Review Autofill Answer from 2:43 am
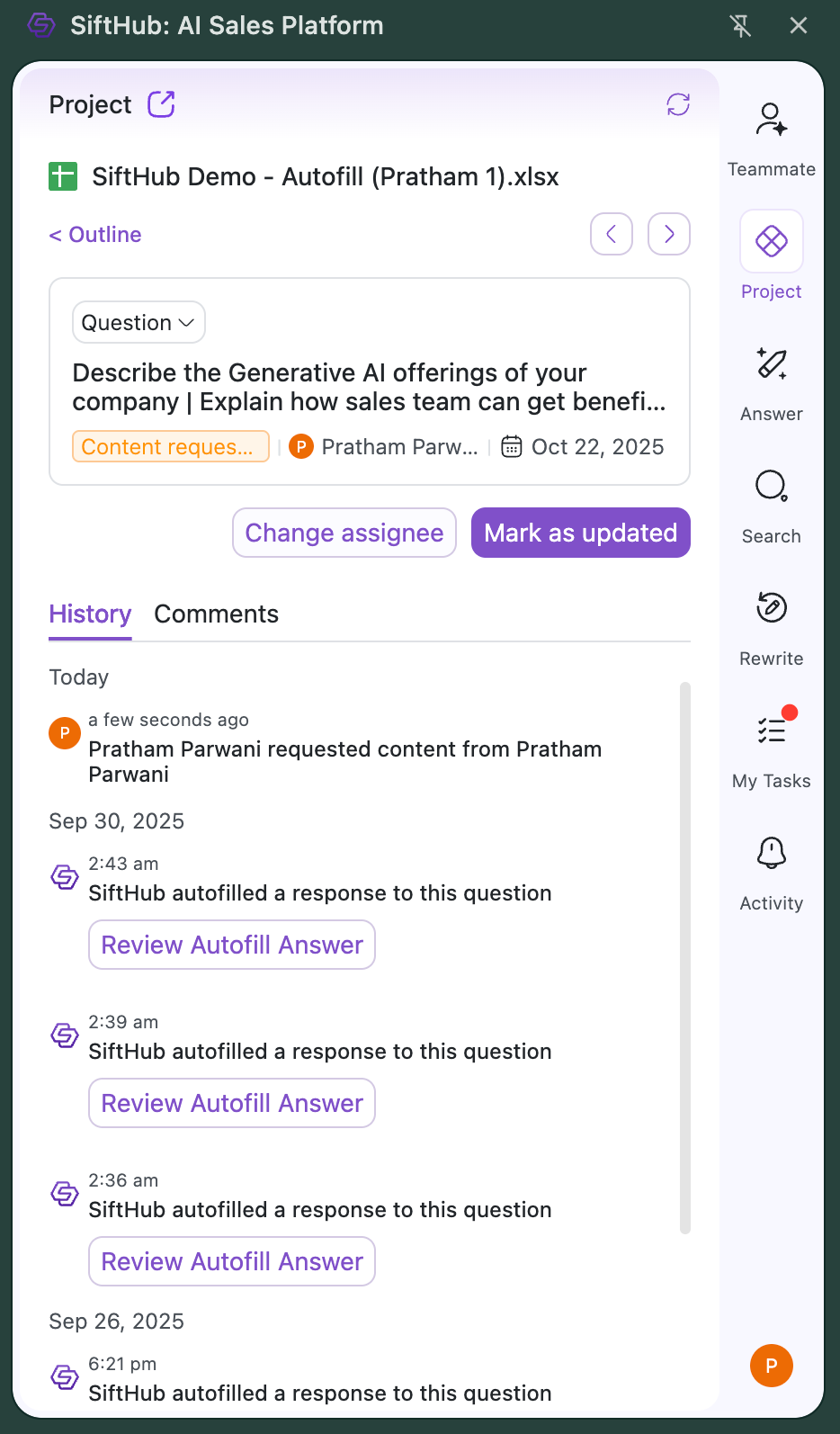 pyautogui.click(x=232, y=945)
